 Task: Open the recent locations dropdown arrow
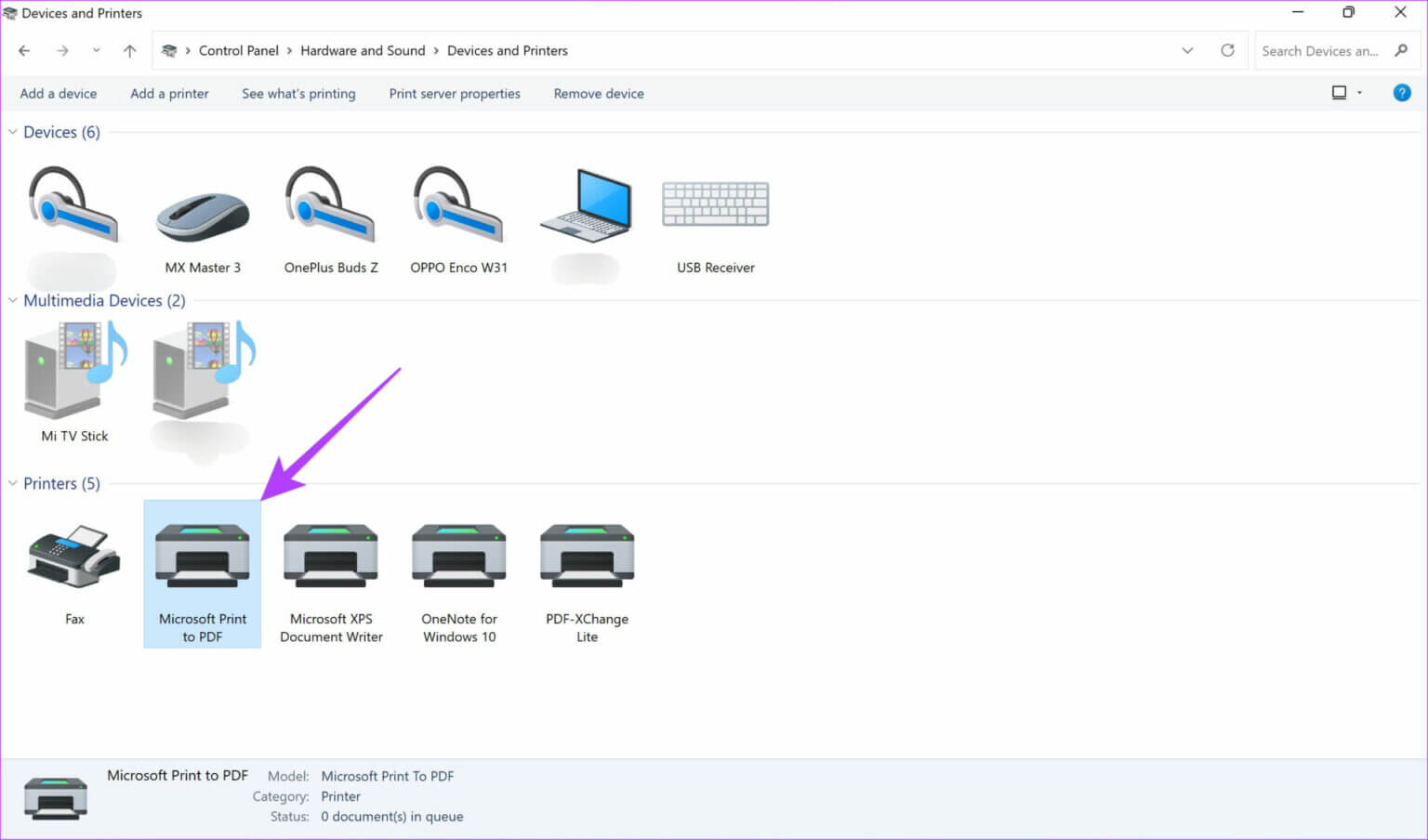coord(96,50)
